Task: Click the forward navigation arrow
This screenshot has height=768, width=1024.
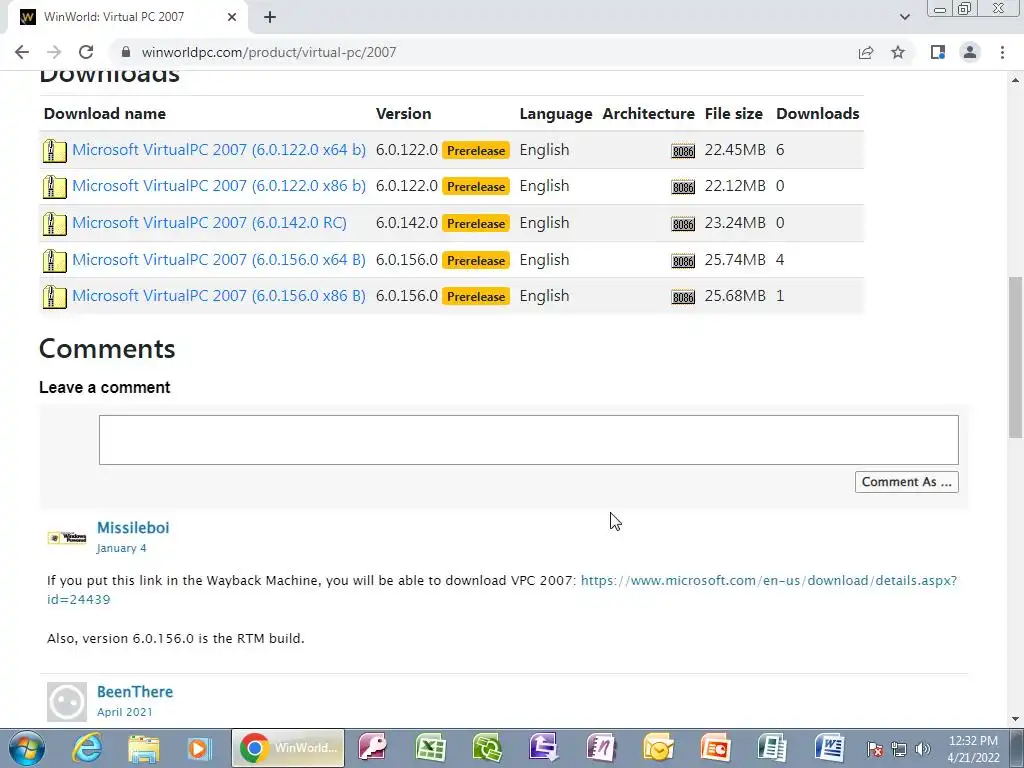Action: coord(54,52)
